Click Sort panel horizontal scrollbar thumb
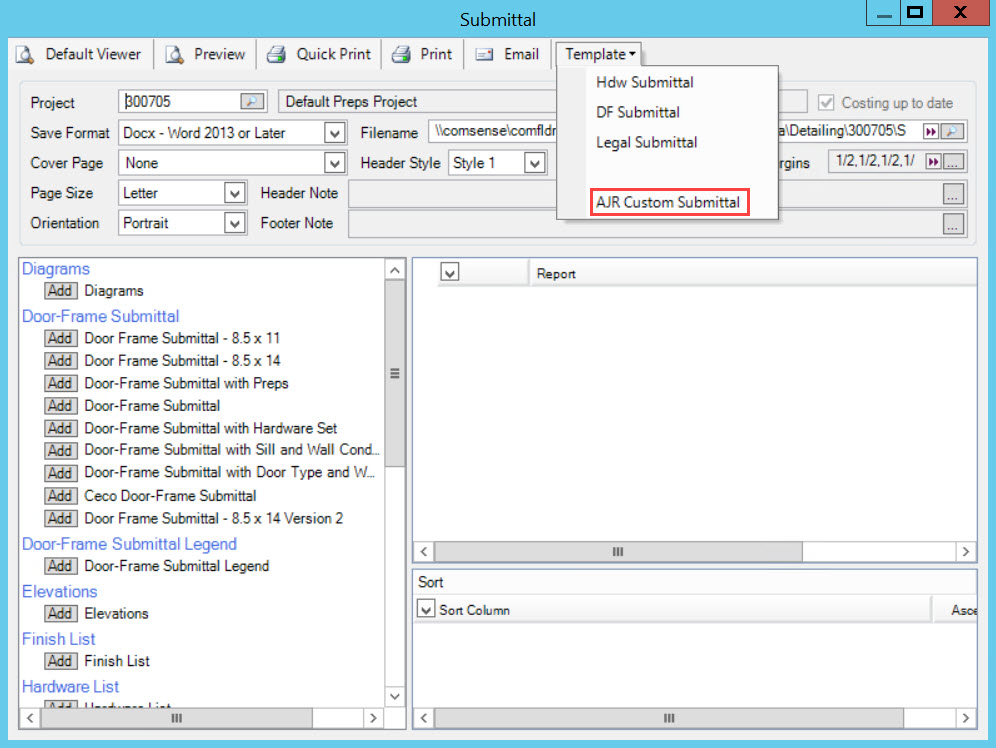Viewport: 996px width, 748px height. (x=669, y=718)
